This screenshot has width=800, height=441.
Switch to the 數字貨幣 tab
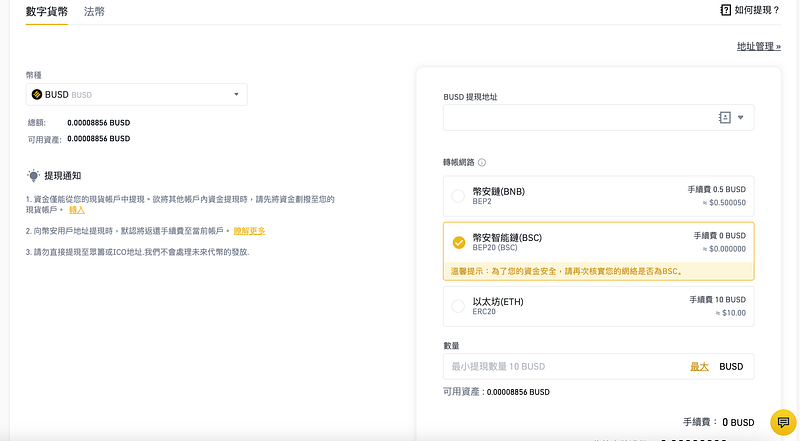pyautogui.click(x=46, y=11)
